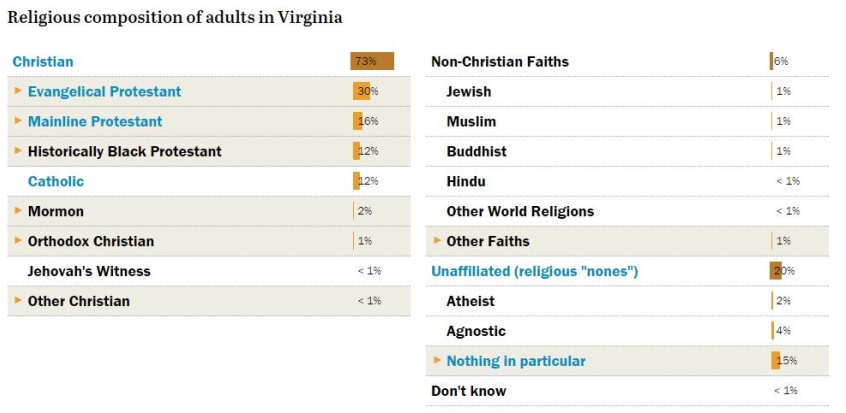Expand the Other Christian triangle
Viewport: 846px width, 413px height.
[18, 301]
